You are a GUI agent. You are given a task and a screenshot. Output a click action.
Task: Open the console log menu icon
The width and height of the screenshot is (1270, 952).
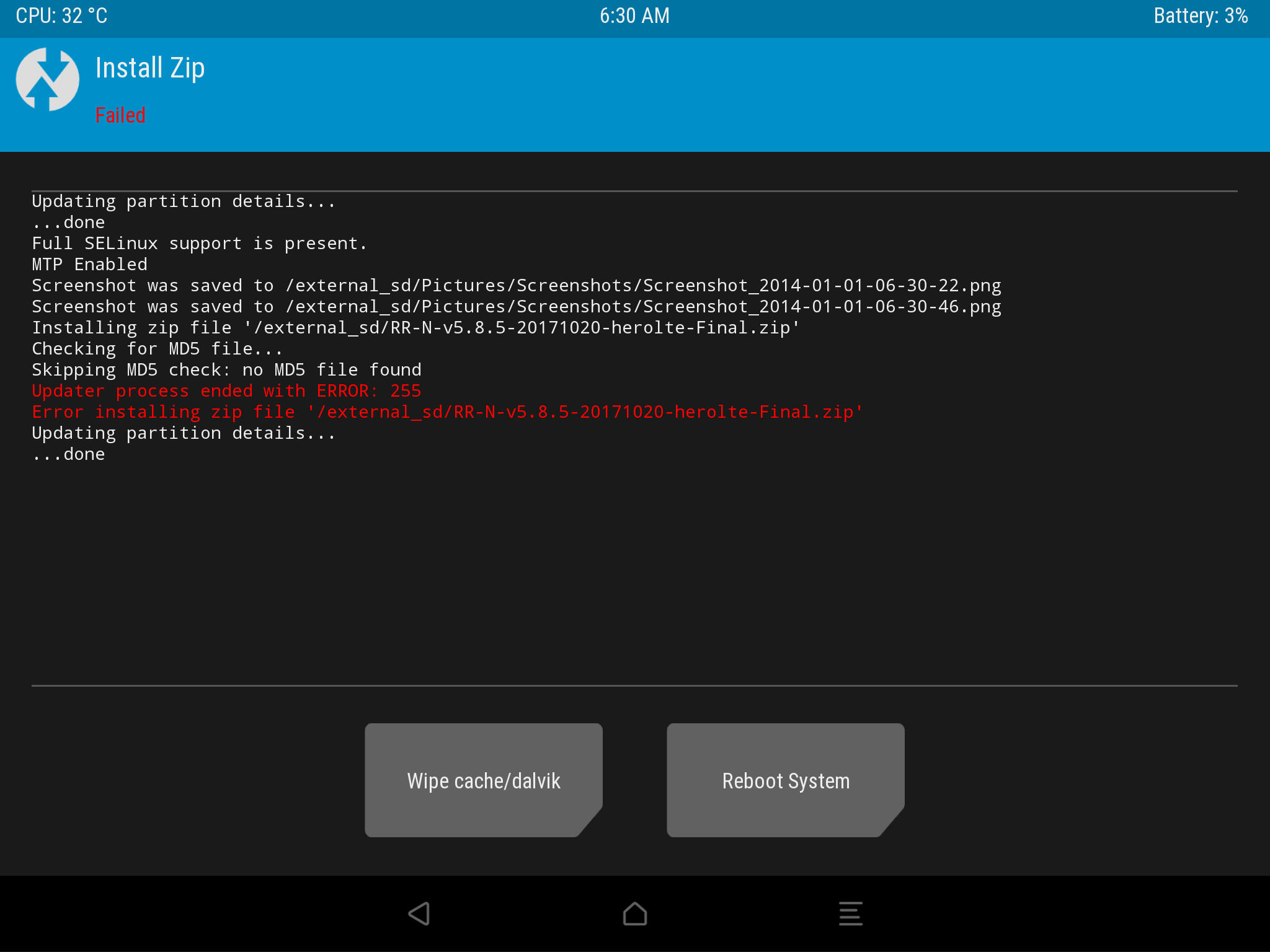[x=850, y=914]
